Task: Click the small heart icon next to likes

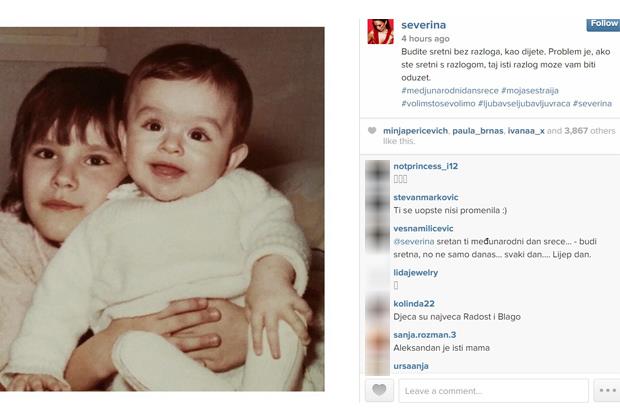Action: coord(372,131)
